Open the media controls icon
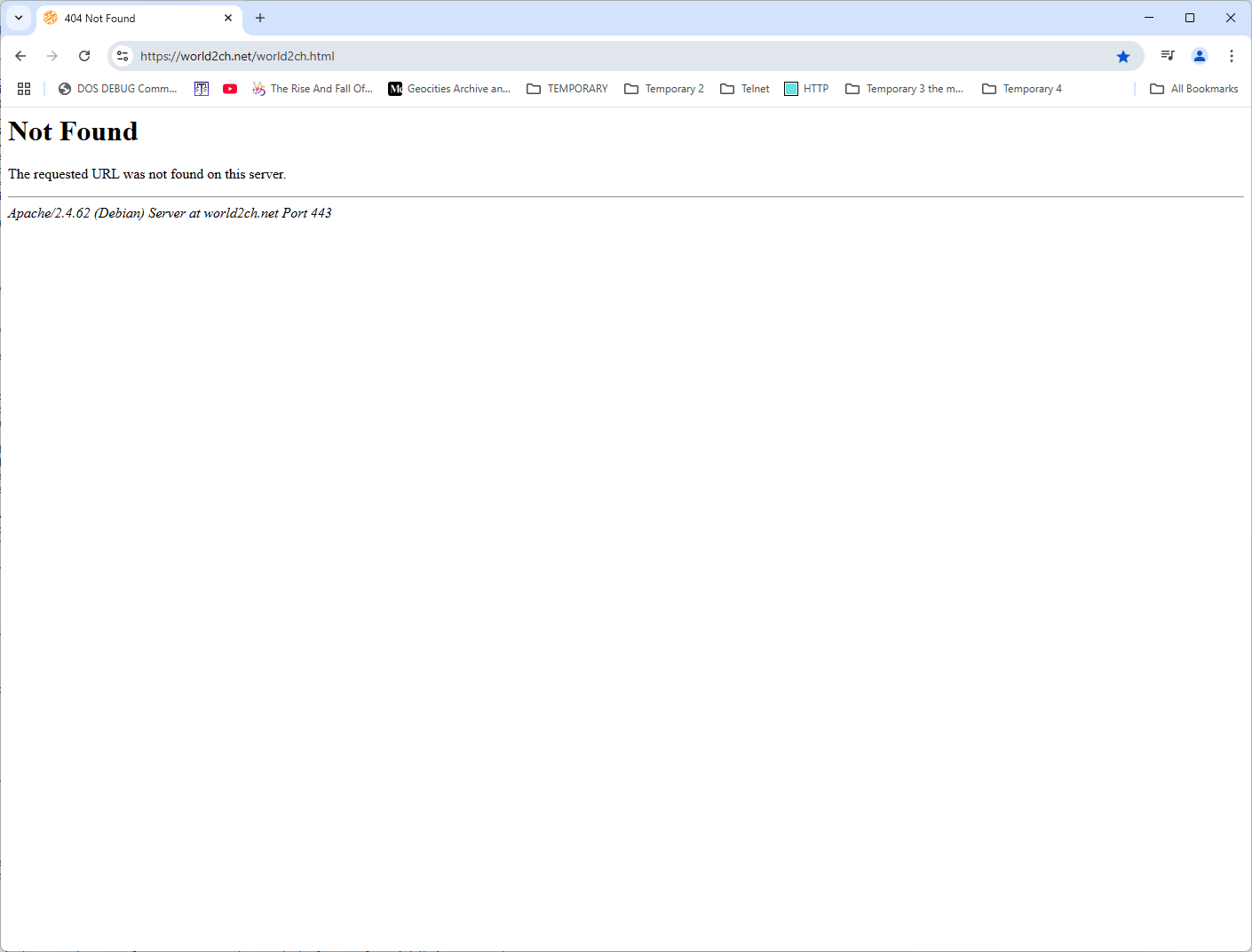The image size is (1252, 952). [x=1168, y=56]
